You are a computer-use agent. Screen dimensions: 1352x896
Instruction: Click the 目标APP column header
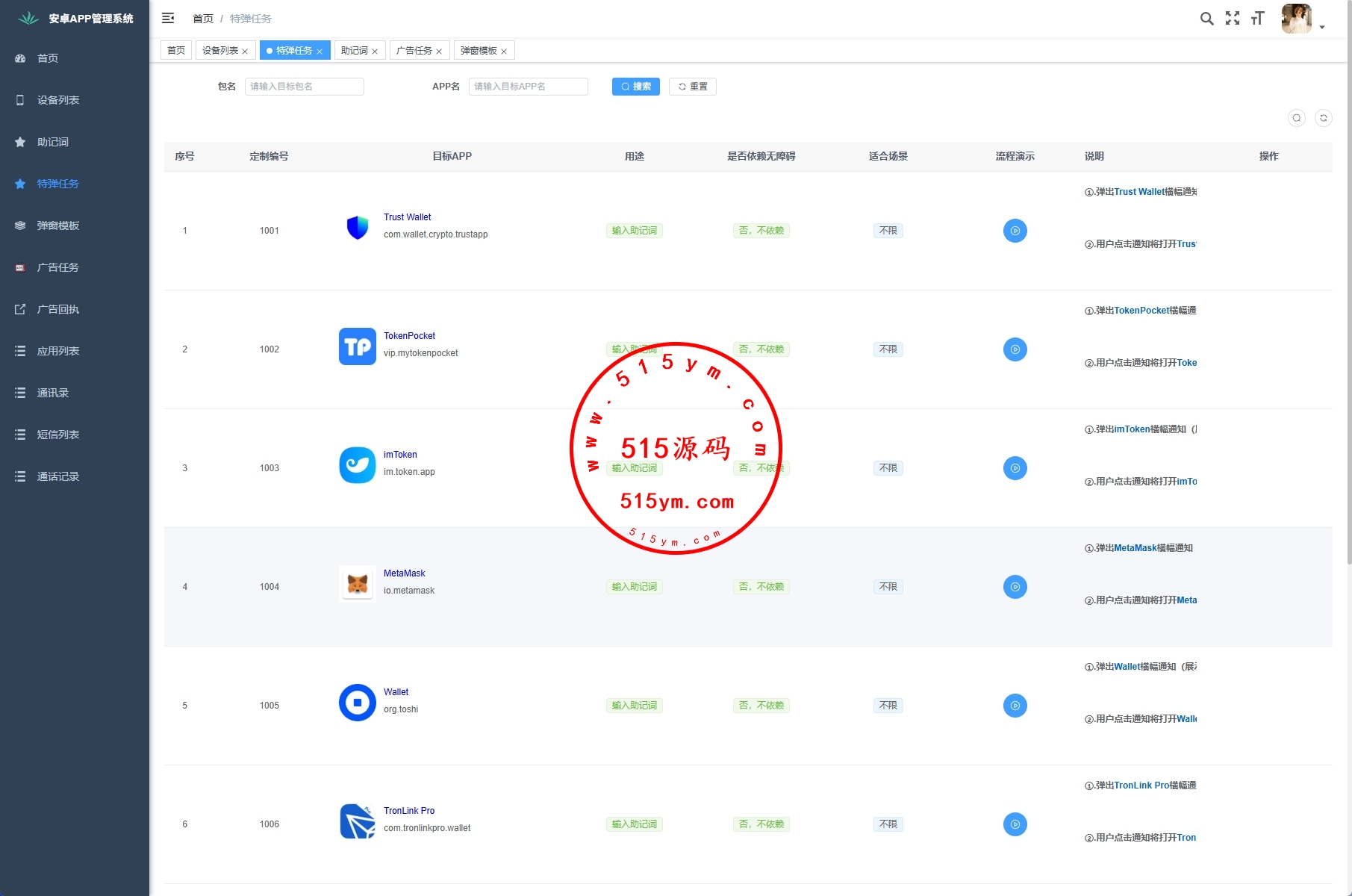tap(452, 156)
